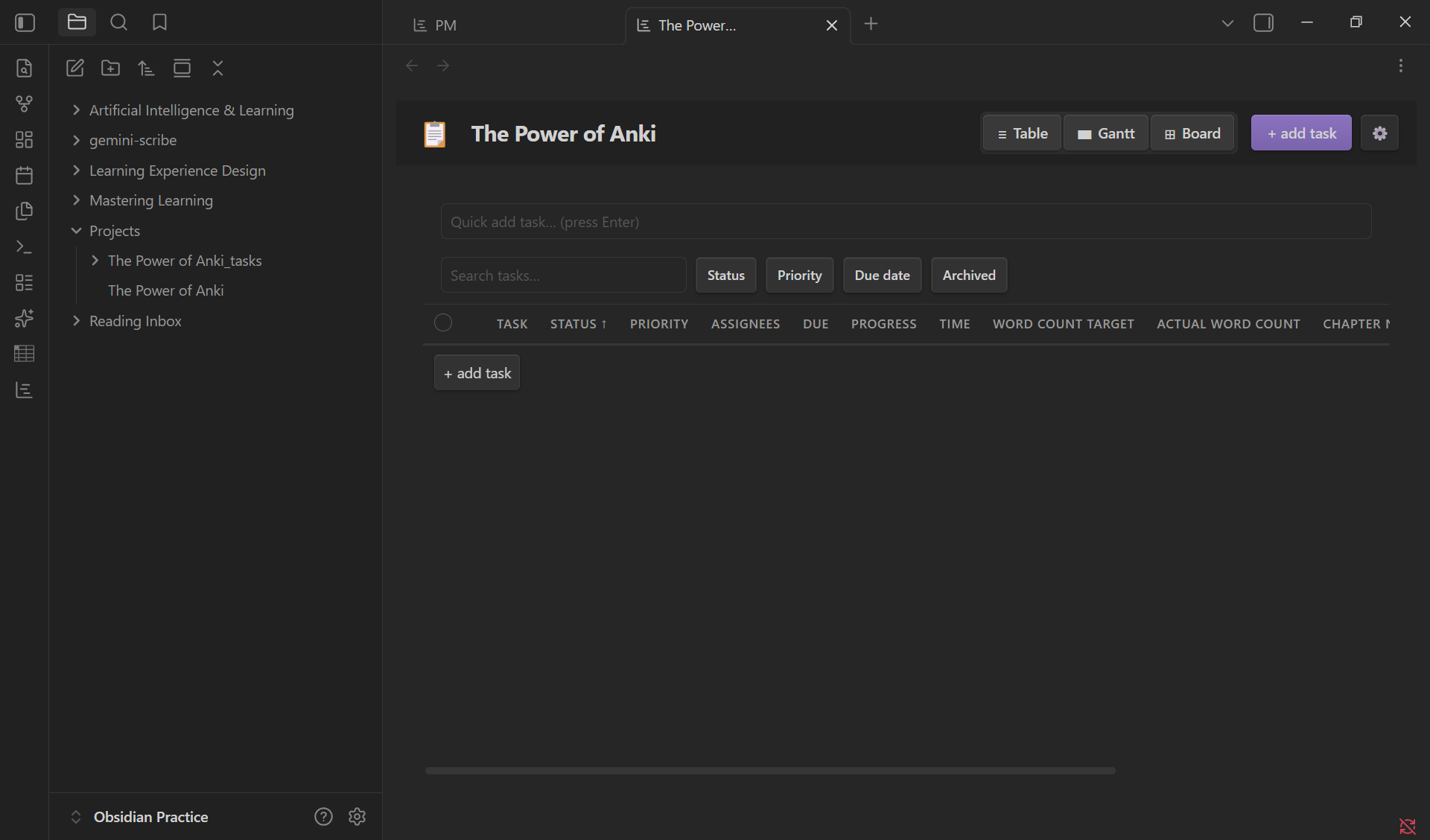Viewport: 1430px width, 840px height.
Task: Open the canvas ribbon icon
Action: coord(24,139)
